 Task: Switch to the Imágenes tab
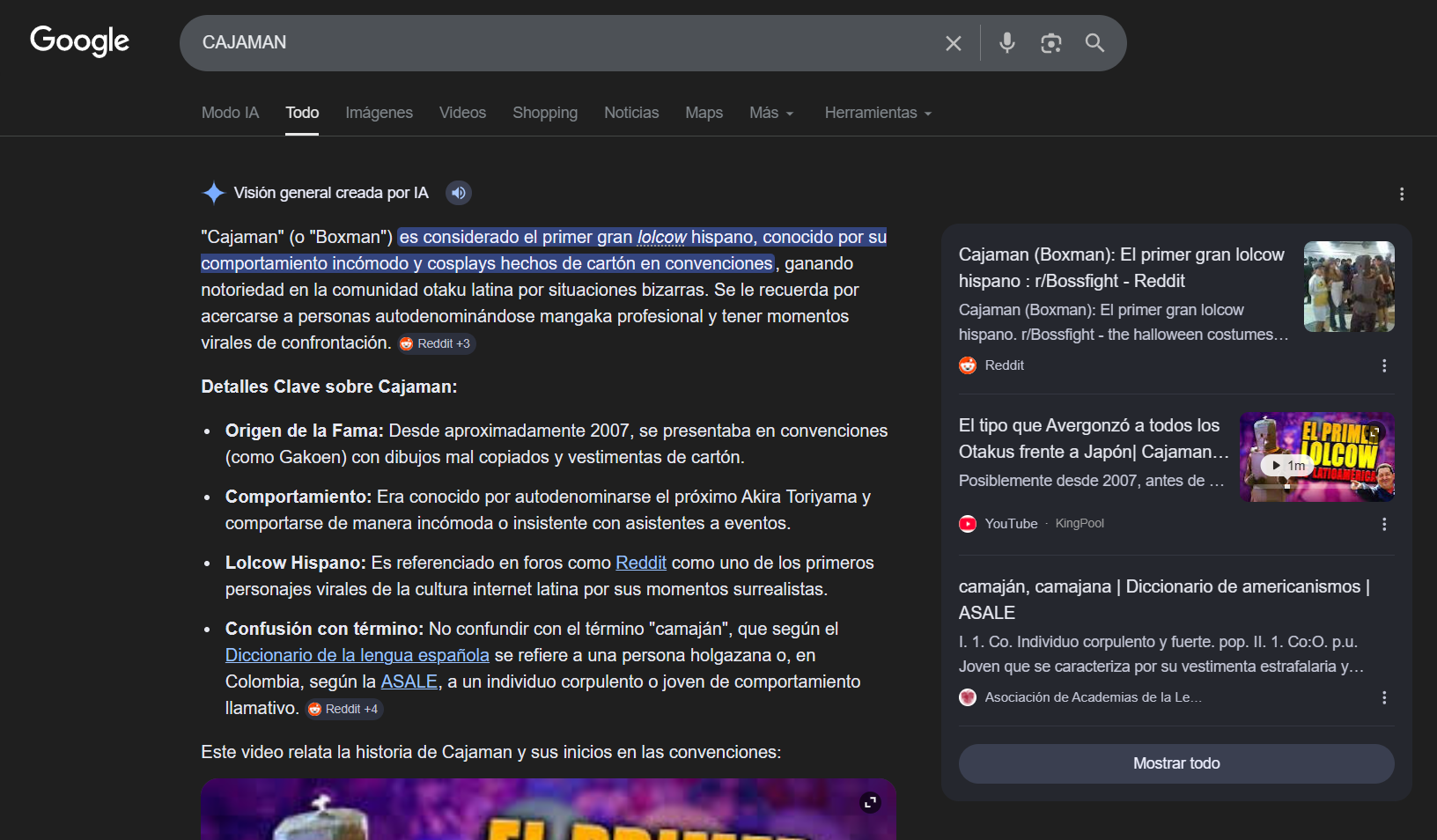coord(379,113)
